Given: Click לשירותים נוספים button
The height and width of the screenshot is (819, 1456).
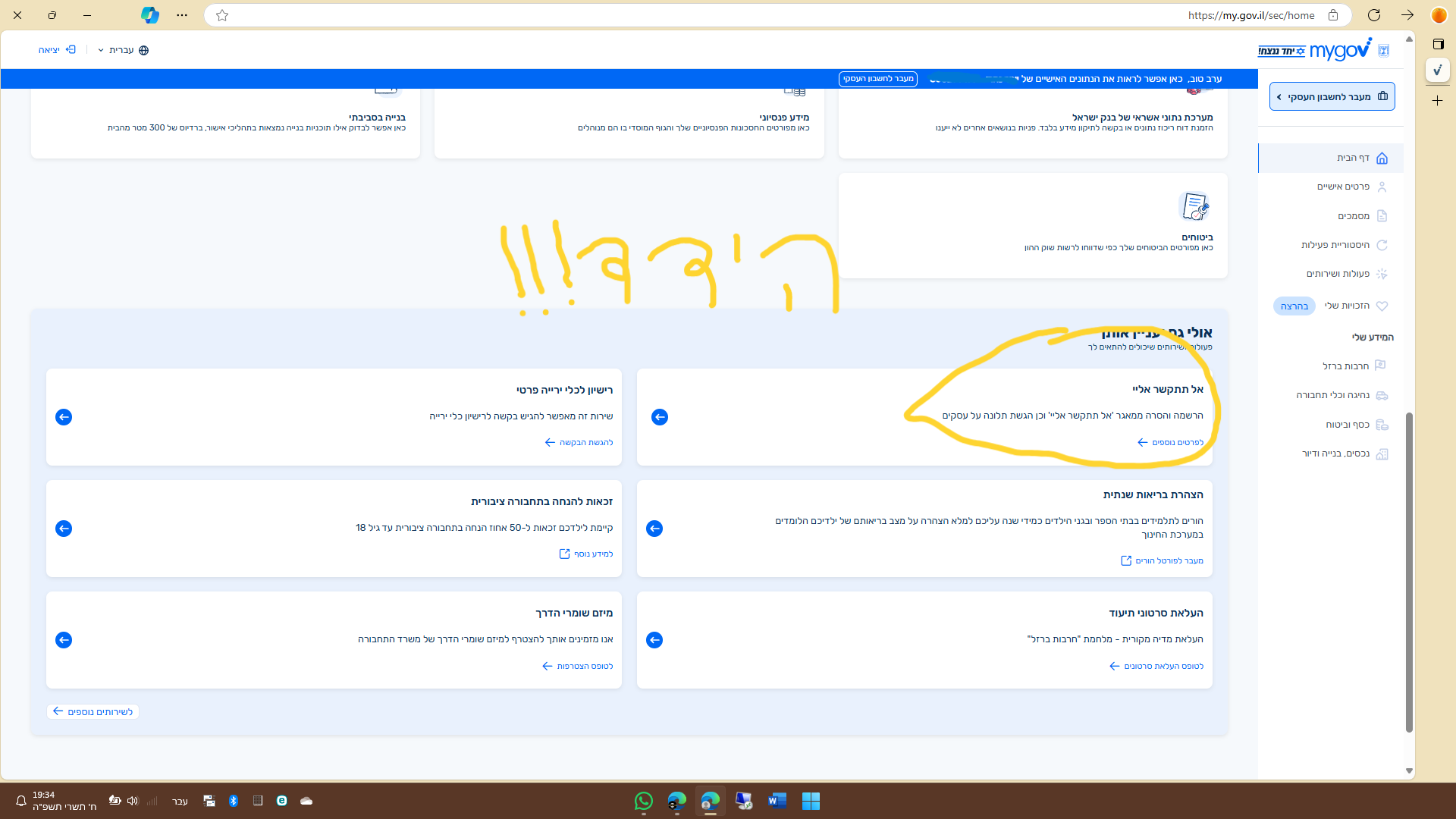Looking at the screenshot, I should [93, 712].
